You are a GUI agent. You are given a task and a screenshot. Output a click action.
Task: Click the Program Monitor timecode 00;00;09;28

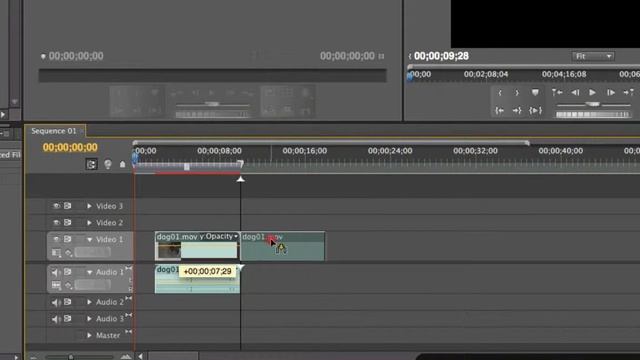point(441,56)
